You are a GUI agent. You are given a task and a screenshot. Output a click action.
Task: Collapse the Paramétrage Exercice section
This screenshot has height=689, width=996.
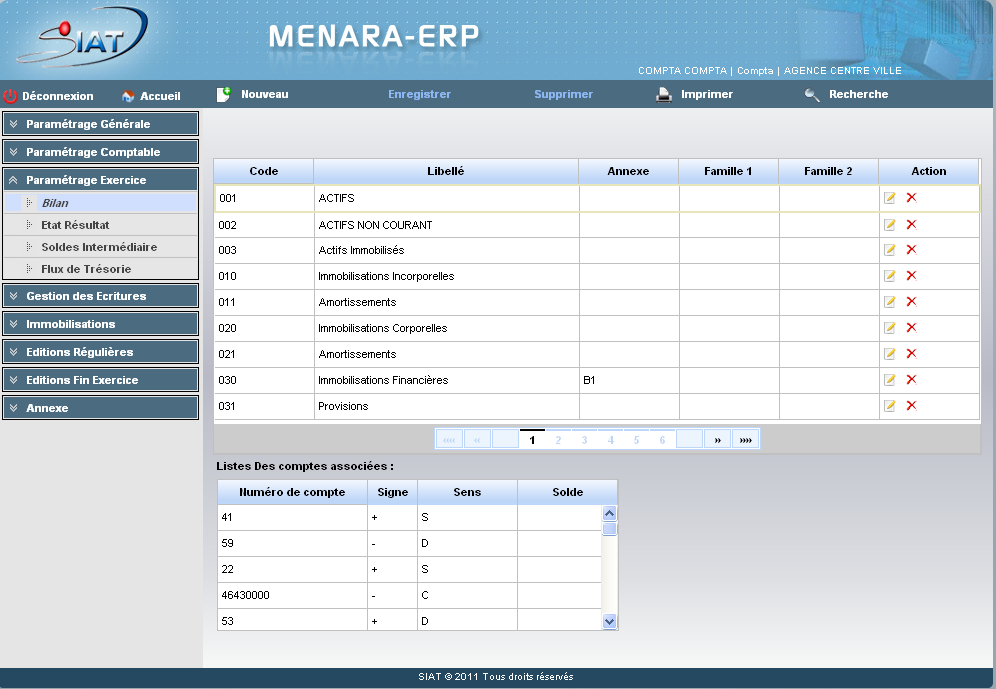tap(100, 180)
